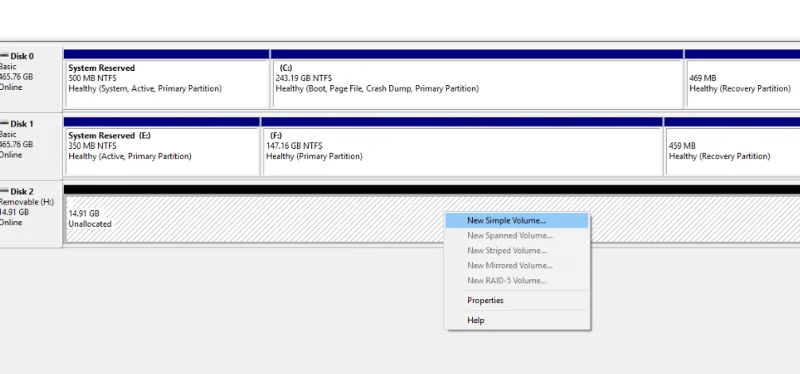Select the New RAID-5 Volume menu entry
800x374 pixels.
(x=517, y=281)
